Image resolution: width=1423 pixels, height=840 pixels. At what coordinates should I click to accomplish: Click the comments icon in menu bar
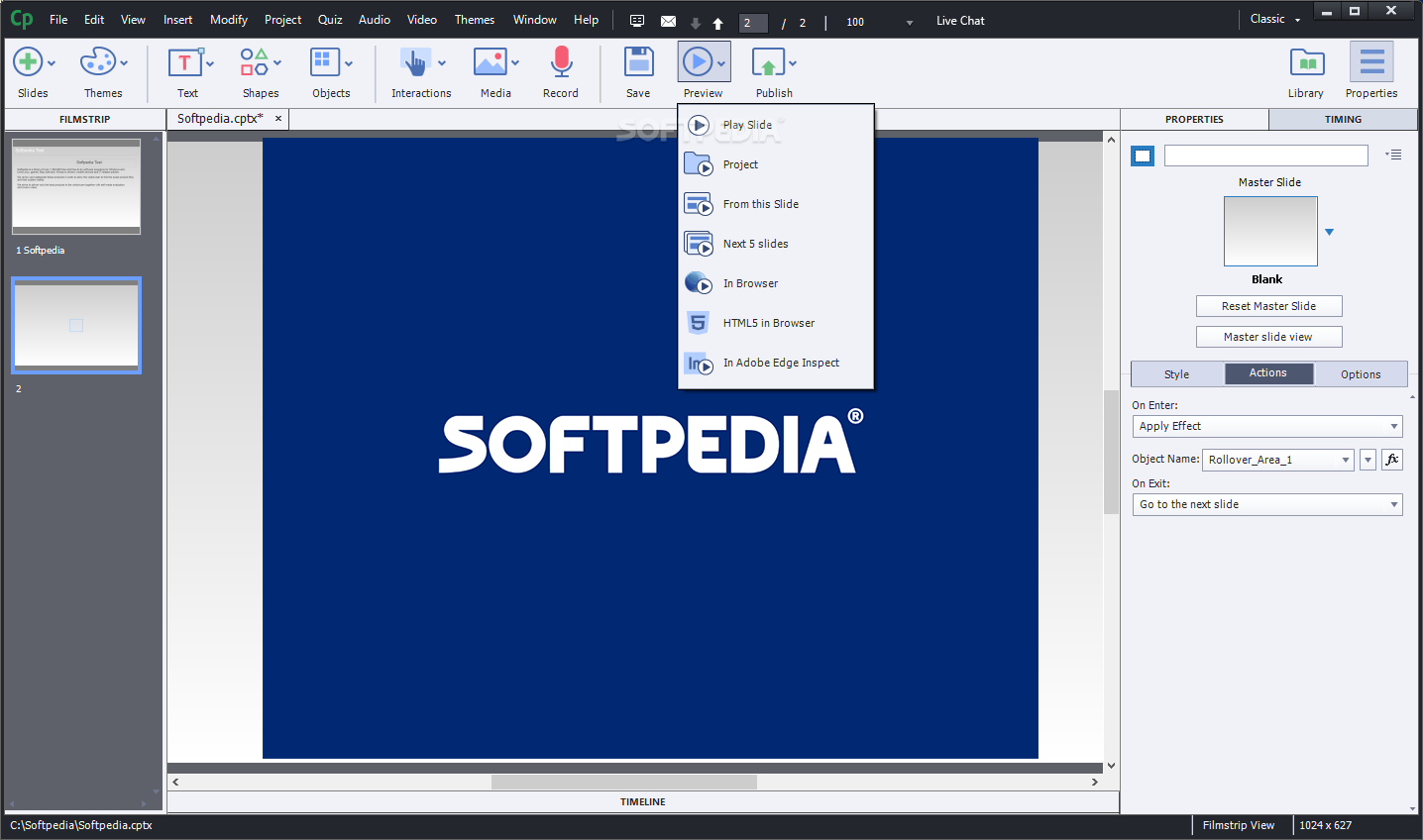[x=637, y=21]
